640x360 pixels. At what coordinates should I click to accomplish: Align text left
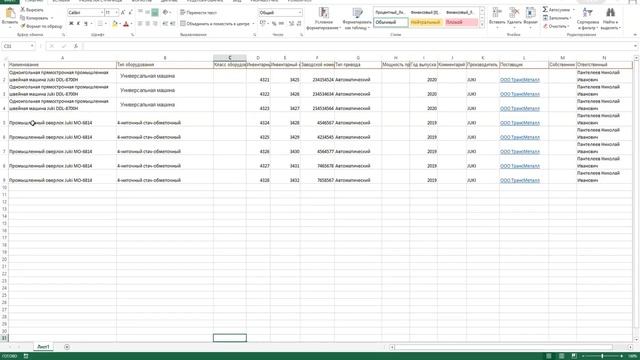tap(140, 24)
